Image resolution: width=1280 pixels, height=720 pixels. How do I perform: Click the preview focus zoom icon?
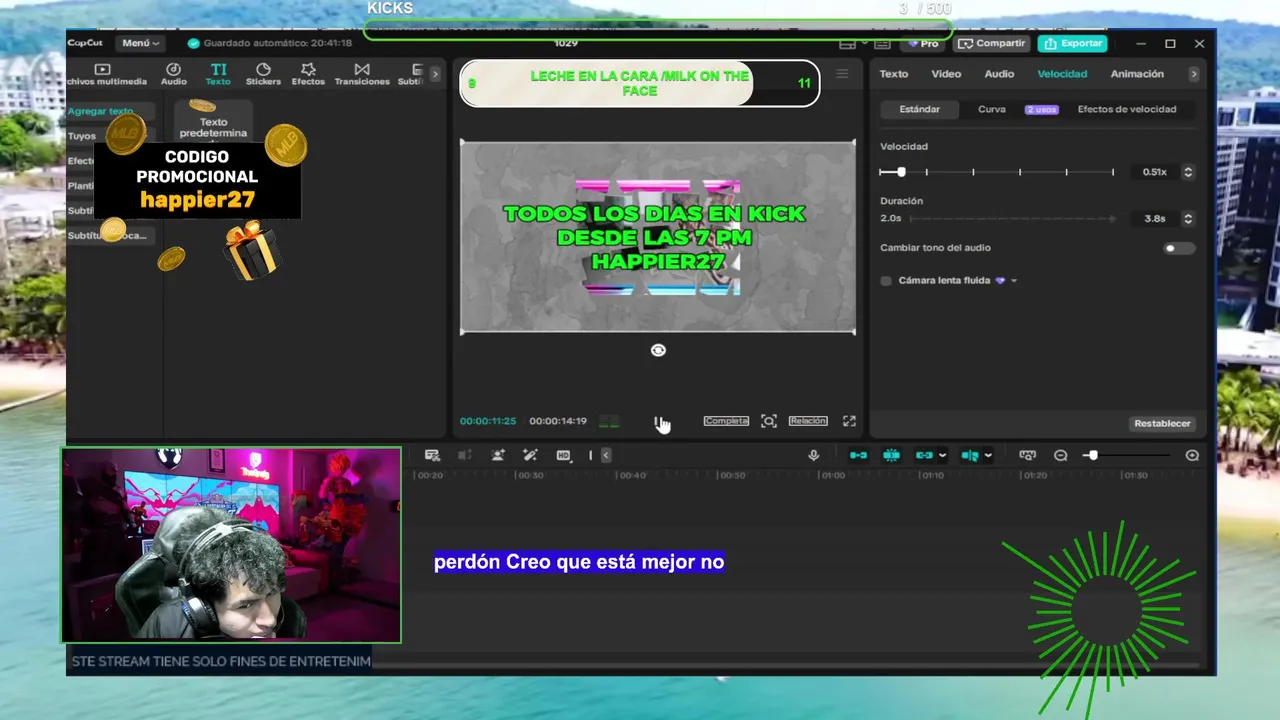tap(769, 421)
